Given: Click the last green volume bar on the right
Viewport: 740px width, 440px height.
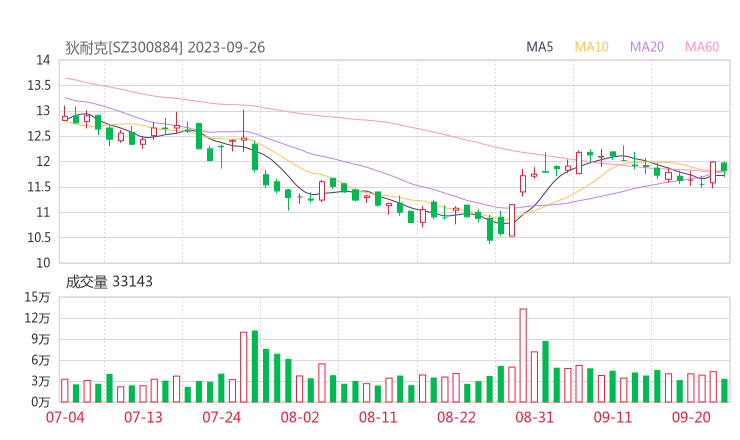Looking at the screenshot, I should point(724,390).
